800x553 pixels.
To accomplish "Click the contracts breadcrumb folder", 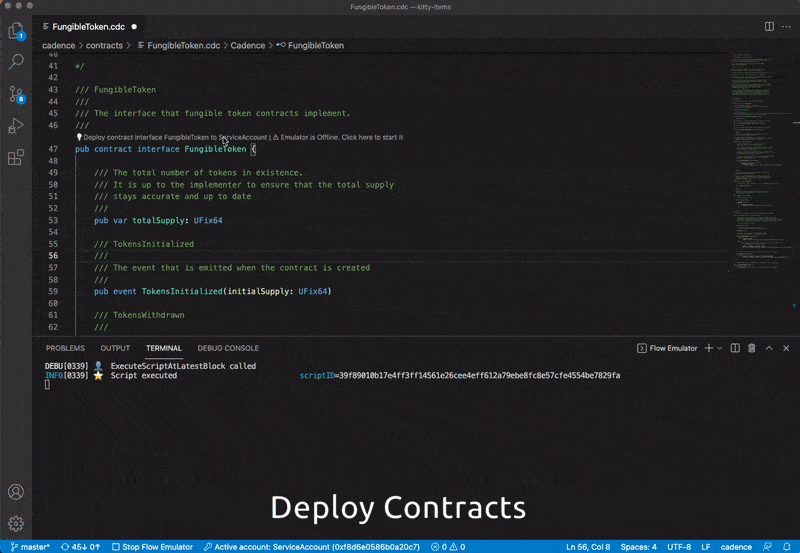I will coord(104,45).
